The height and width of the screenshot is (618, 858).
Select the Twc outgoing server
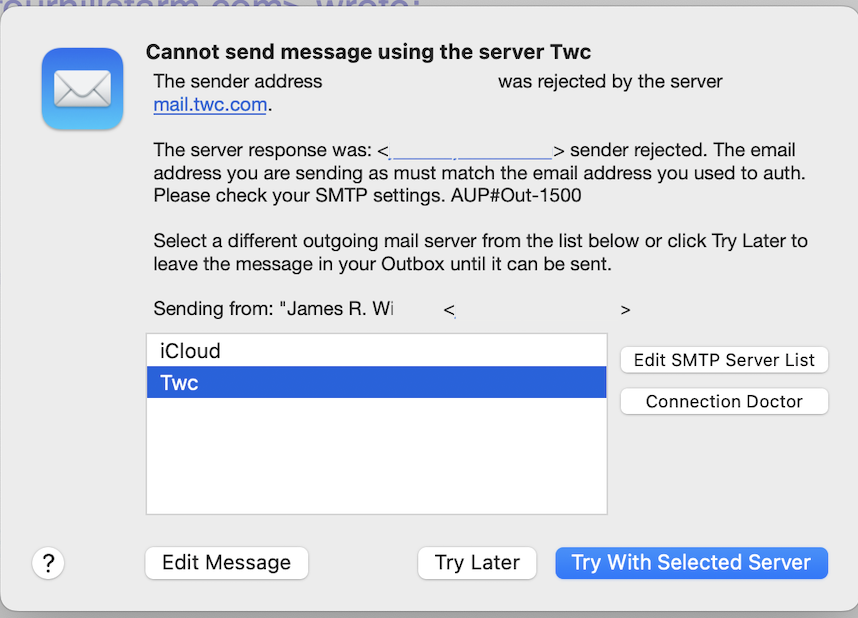300,382
